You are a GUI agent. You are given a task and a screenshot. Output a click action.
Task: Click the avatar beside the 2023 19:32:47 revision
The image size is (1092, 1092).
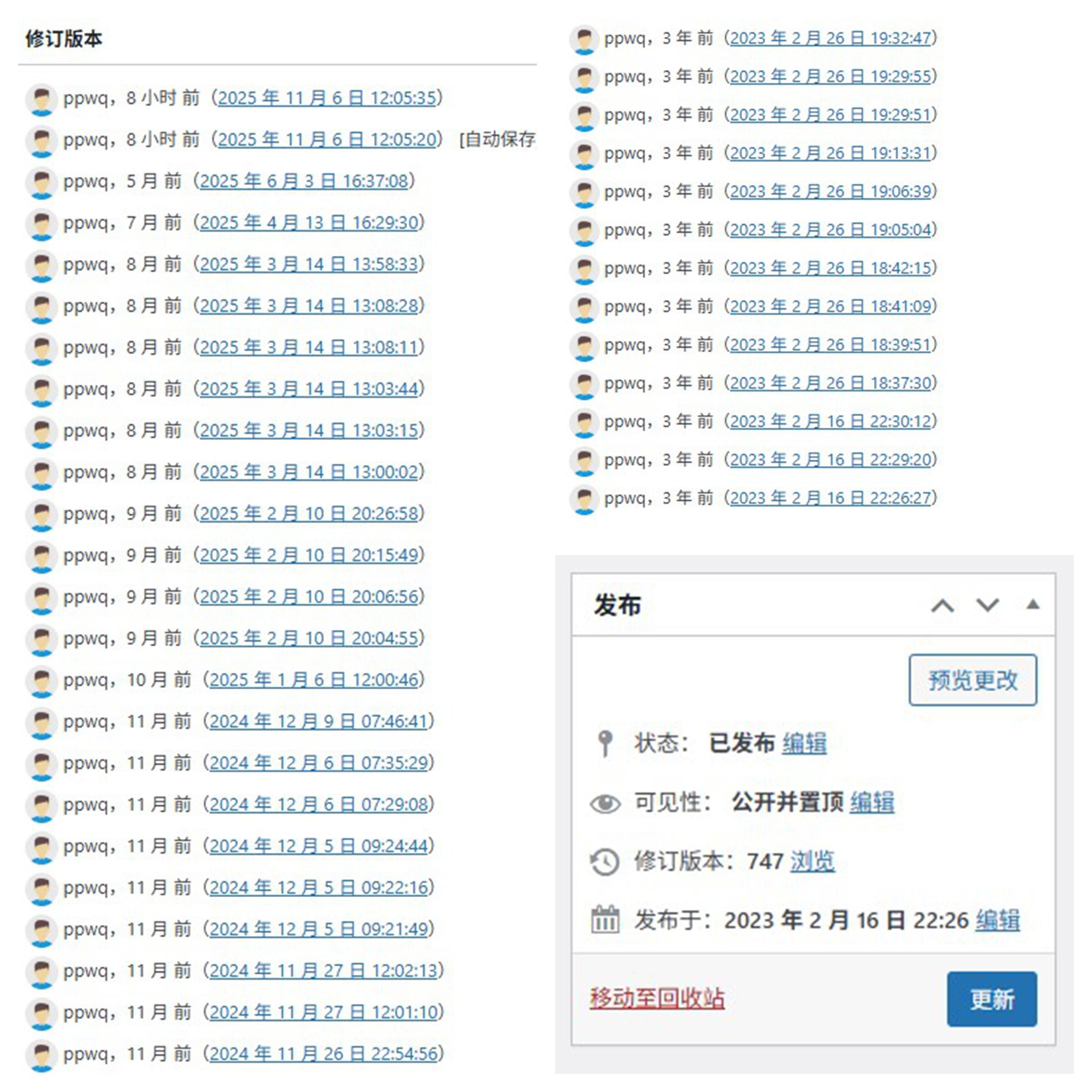coord(584,40)
